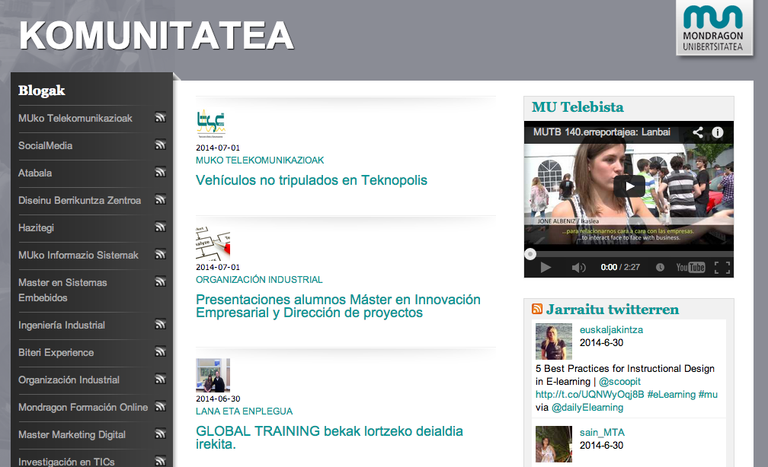Open Master en Sistemas Embebidos blog
Viewport: 768px width, 467px height.
coord(62,290)
